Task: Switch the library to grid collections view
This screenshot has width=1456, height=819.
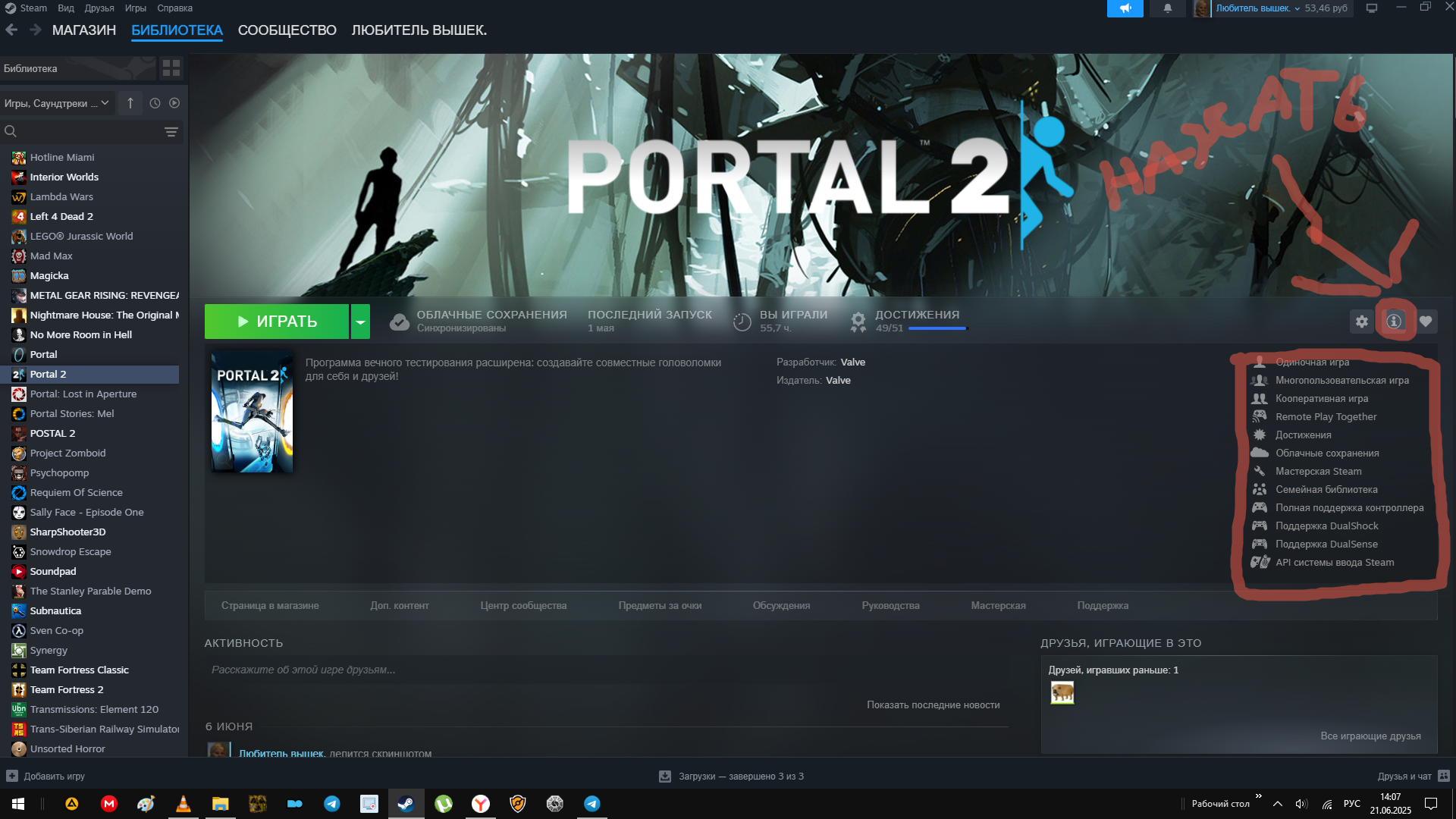Action: [171, 68]
